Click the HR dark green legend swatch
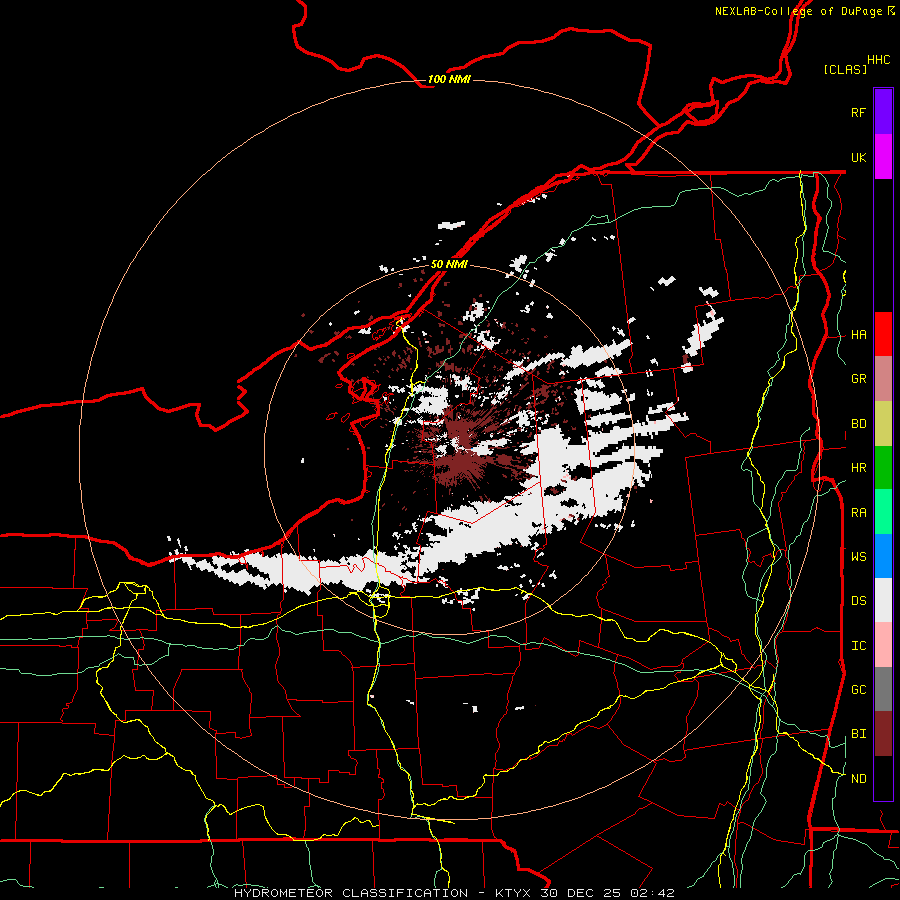The width and height of the screenshot is (900, 900). 883,468
